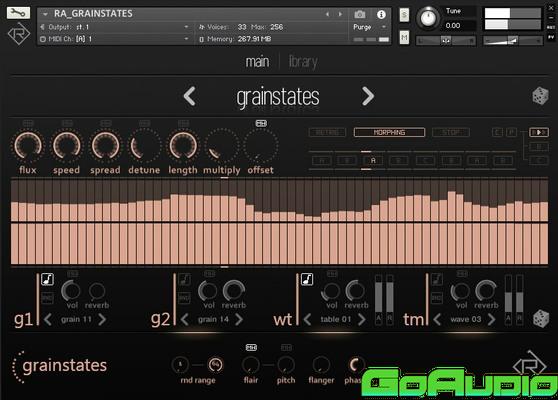Select the highlighted A step slot
Screen dimensions: 558x400
[x=373, y=160]
